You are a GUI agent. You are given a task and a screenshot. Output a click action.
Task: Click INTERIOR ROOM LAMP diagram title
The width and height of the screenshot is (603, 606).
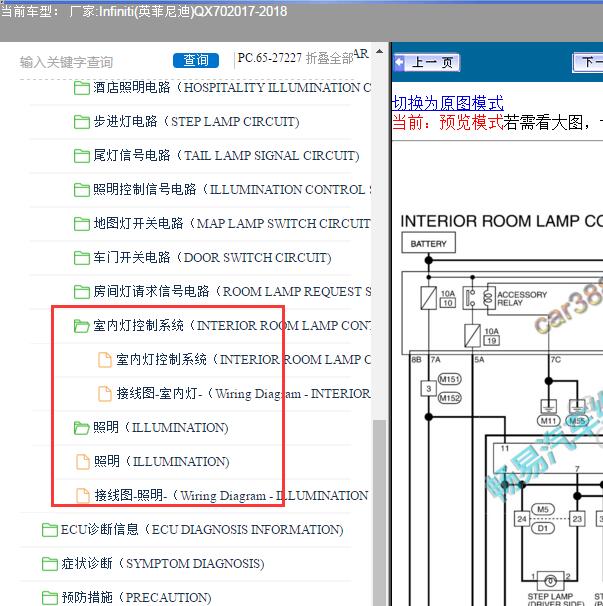pyautogui.click(x=502, y=221)
